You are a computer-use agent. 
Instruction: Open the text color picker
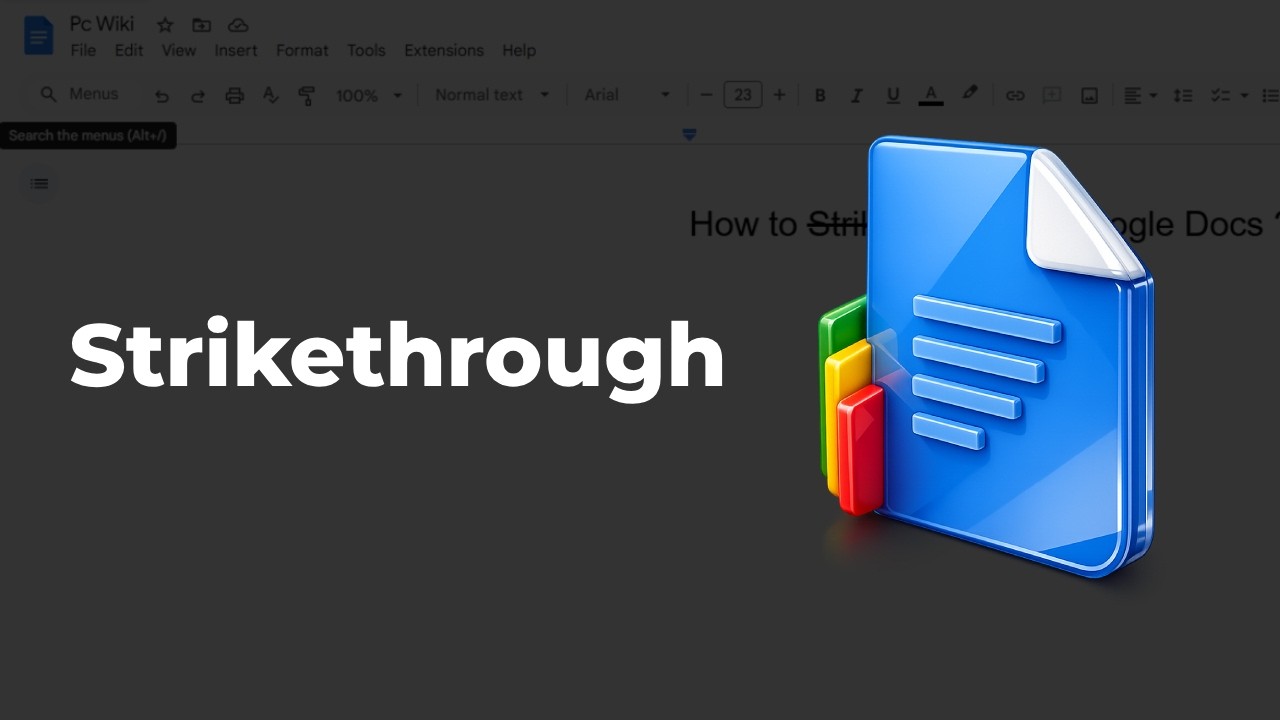[931, 95]
